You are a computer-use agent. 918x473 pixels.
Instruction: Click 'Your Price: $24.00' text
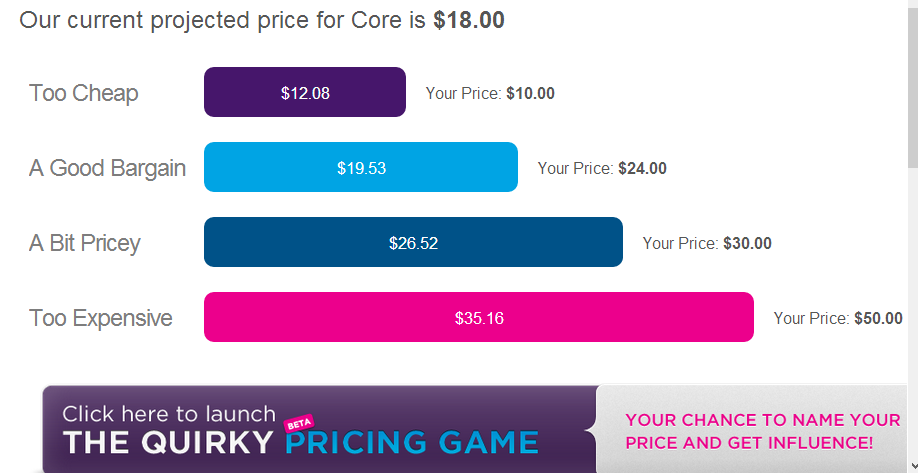[602, 168]
